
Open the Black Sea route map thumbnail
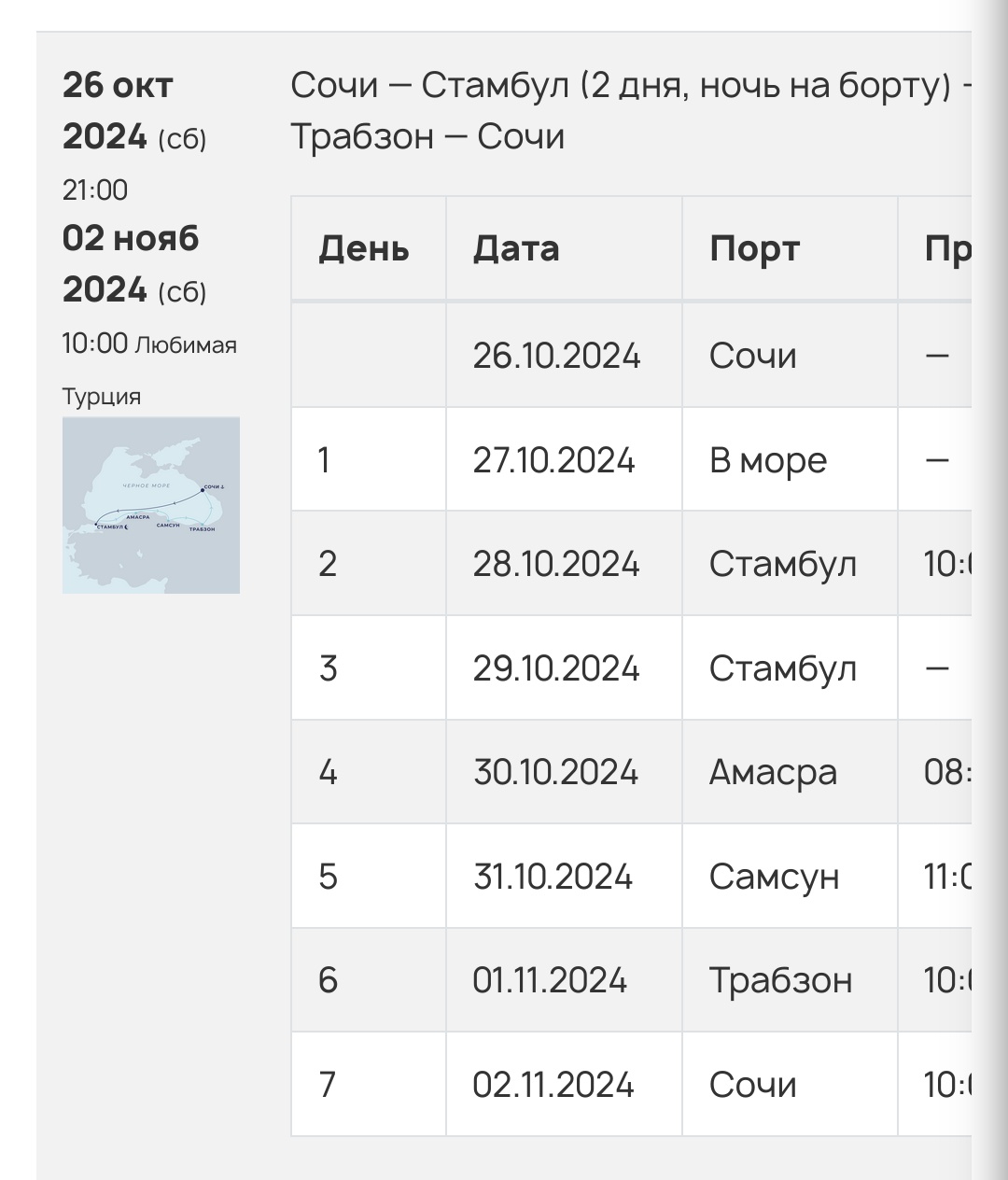point(151,505)
